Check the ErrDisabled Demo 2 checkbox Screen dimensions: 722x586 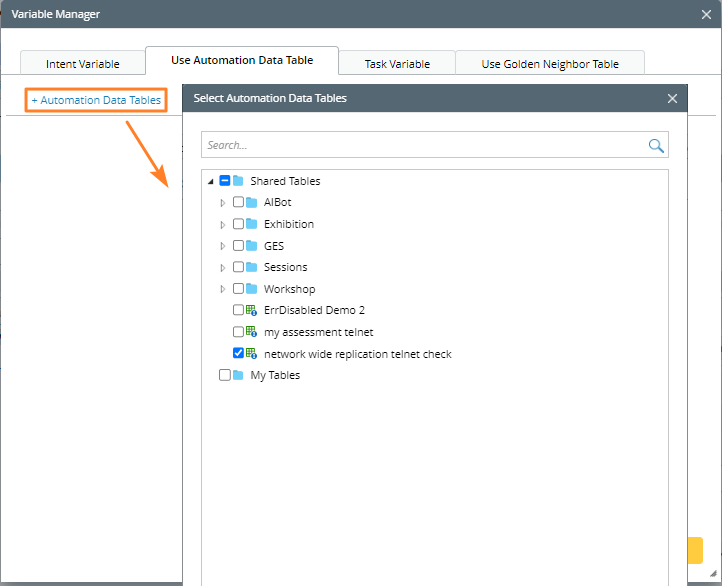(x=238, y=310)
